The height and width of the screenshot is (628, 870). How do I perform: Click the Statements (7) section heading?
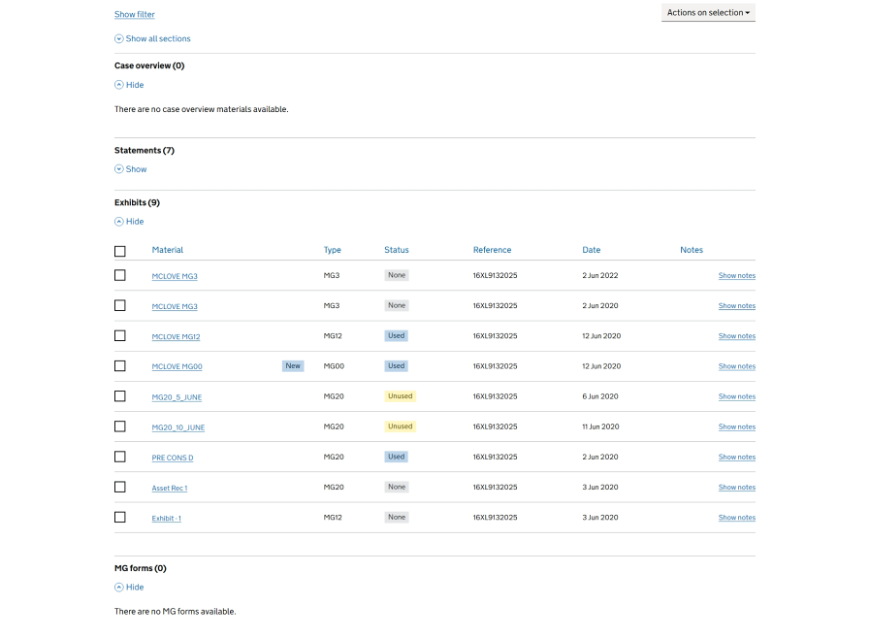(x=144, y=150)
